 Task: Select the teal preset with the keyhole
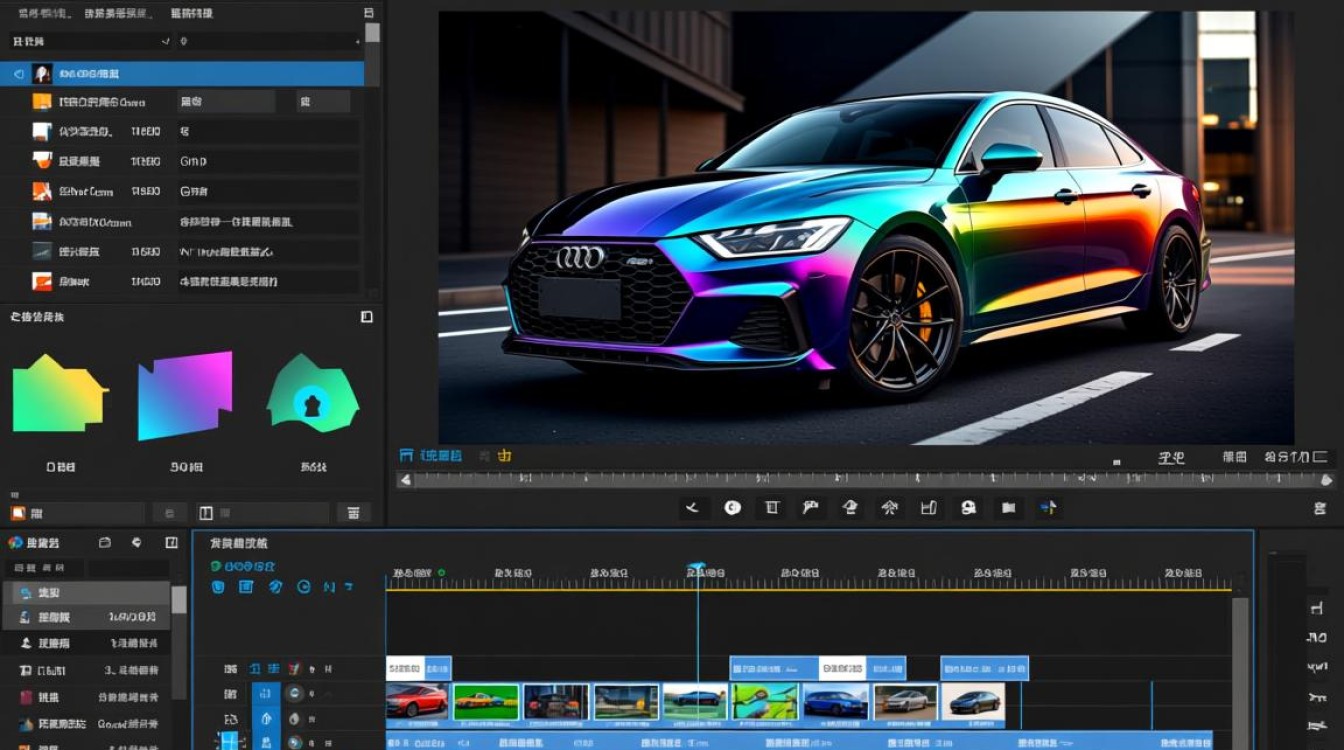pyautogui.click(x=312, y=395)
